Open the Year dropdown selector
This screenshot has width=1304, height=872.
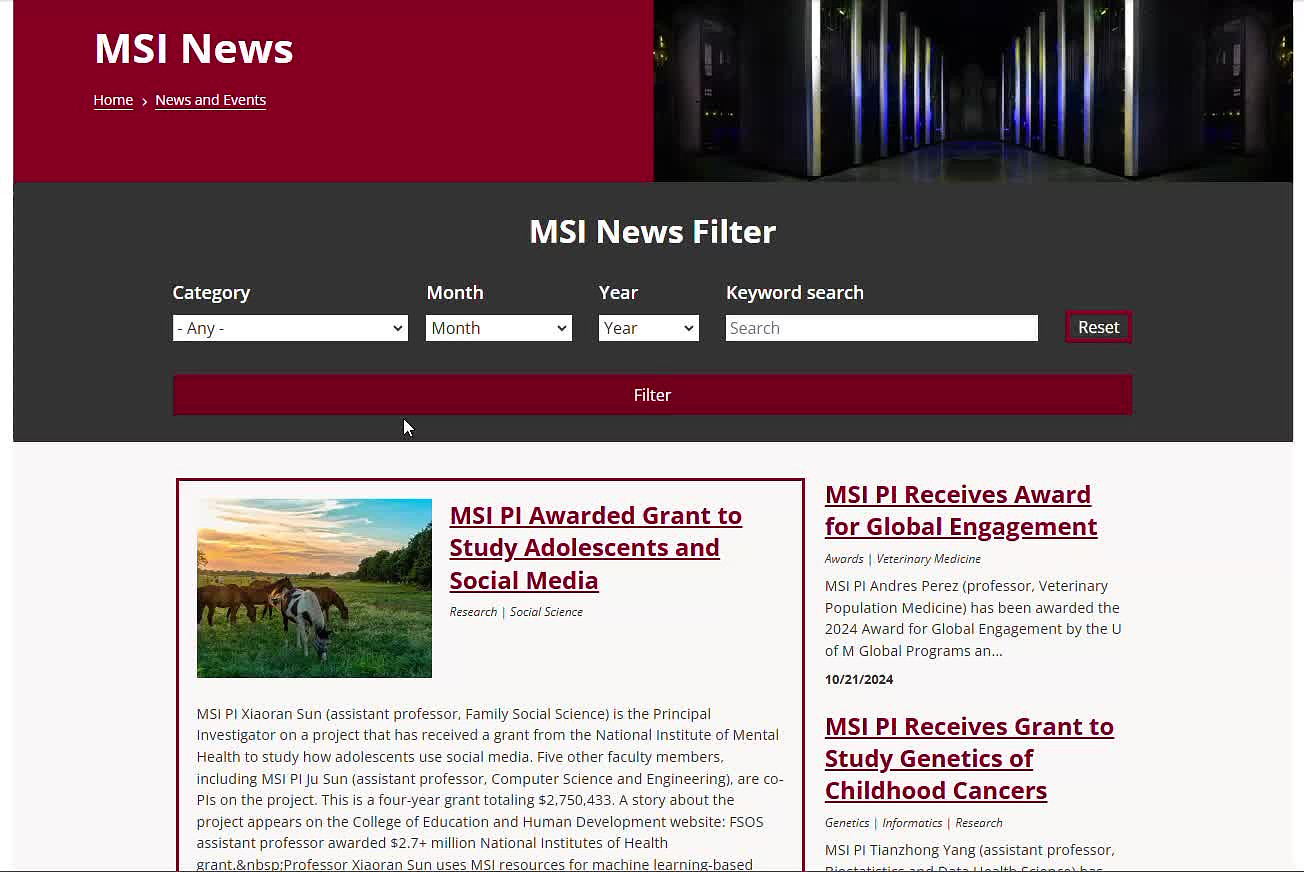pos(648,328)
